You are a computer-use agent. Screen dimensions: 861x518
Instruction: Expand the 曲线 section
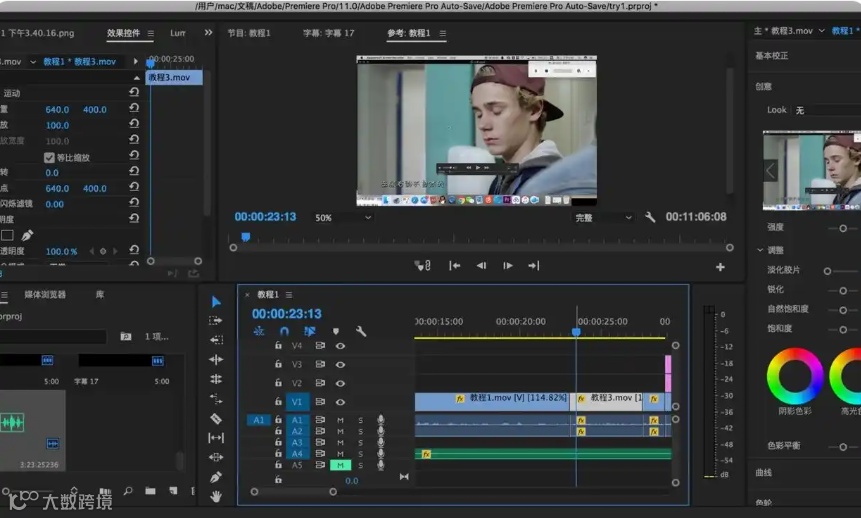coord(764,472)
